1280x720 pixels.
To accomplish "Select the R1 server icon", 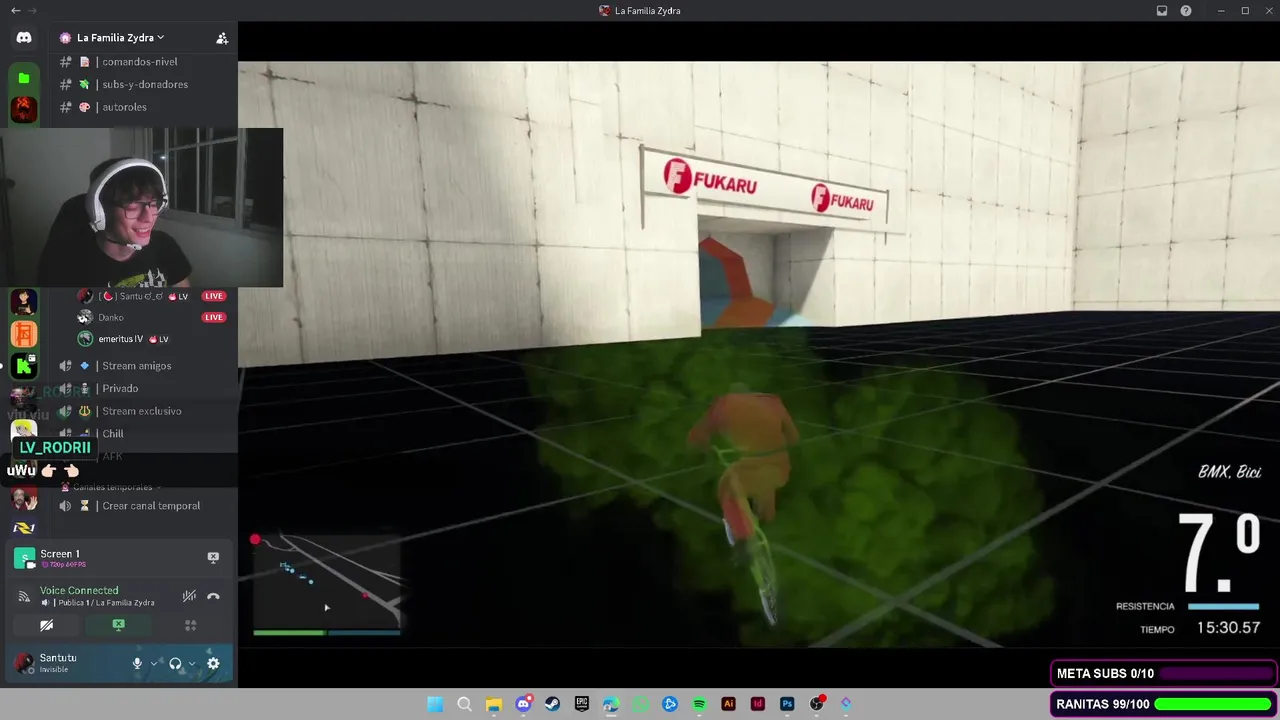I will [24, 528].
